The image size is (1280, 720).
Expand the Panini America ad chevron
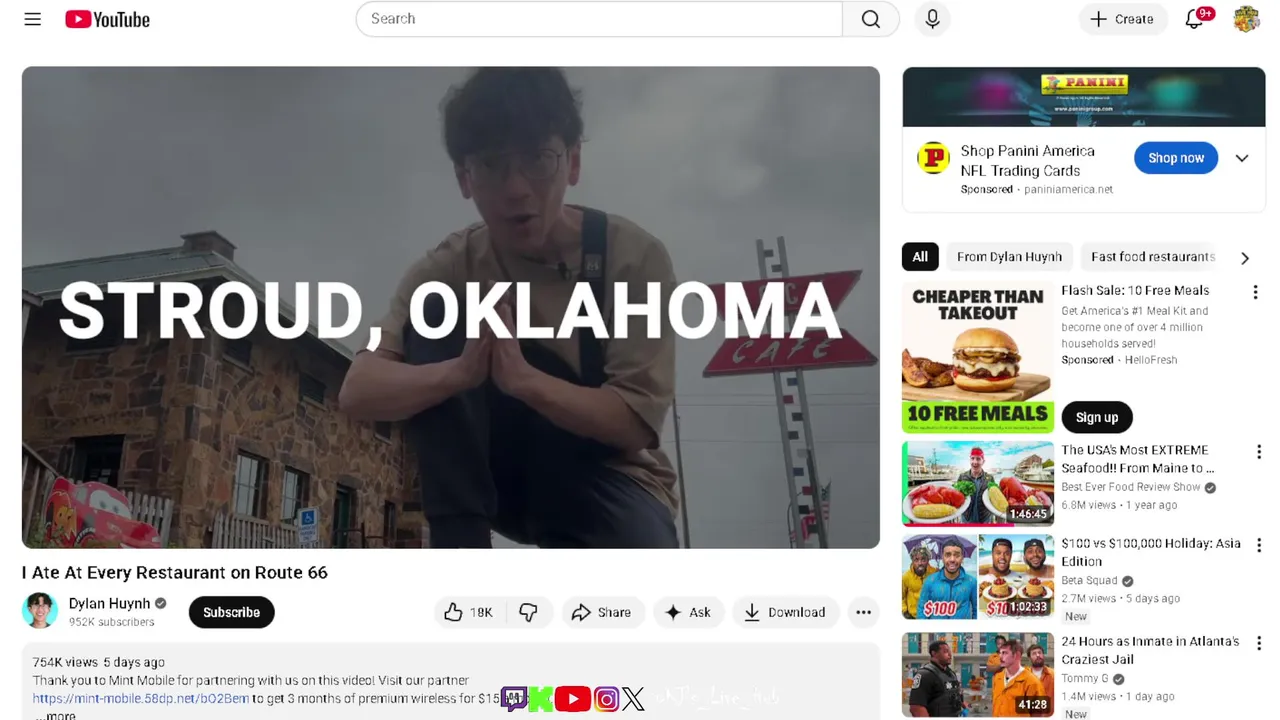(x=1242, y=158)
